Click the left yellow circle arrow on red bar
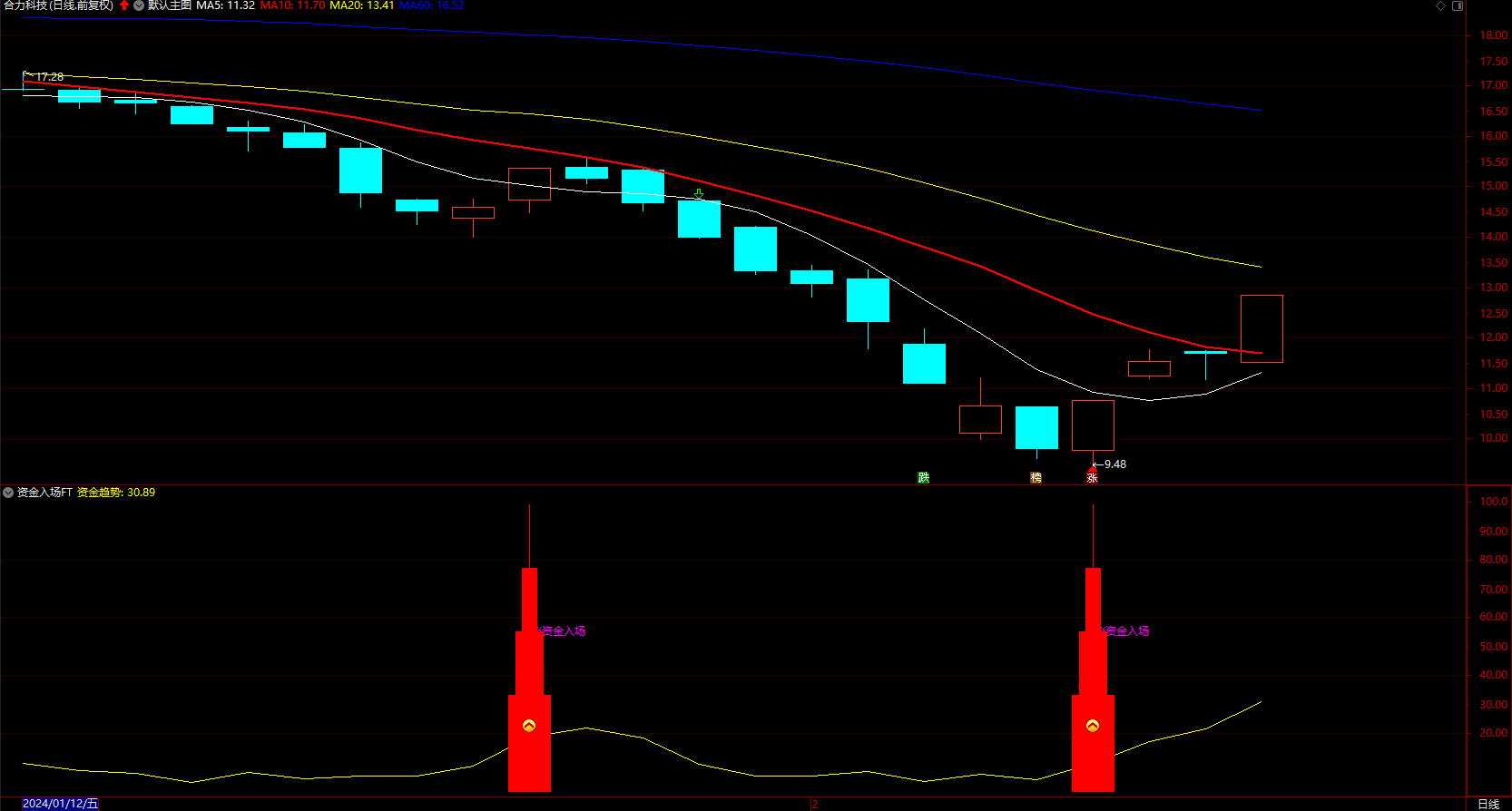The height and width of the screenshot is (811, 1512). (x=529, y=726)
